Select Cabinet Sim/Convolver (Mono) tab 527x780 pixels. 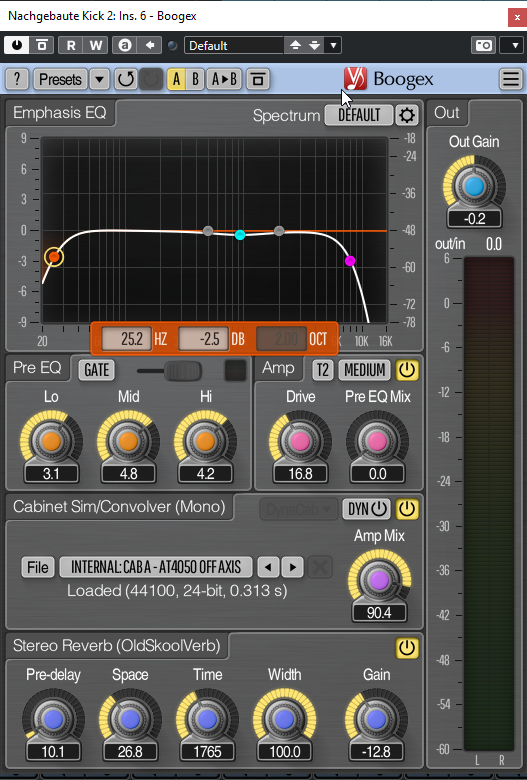coord(119,506)
